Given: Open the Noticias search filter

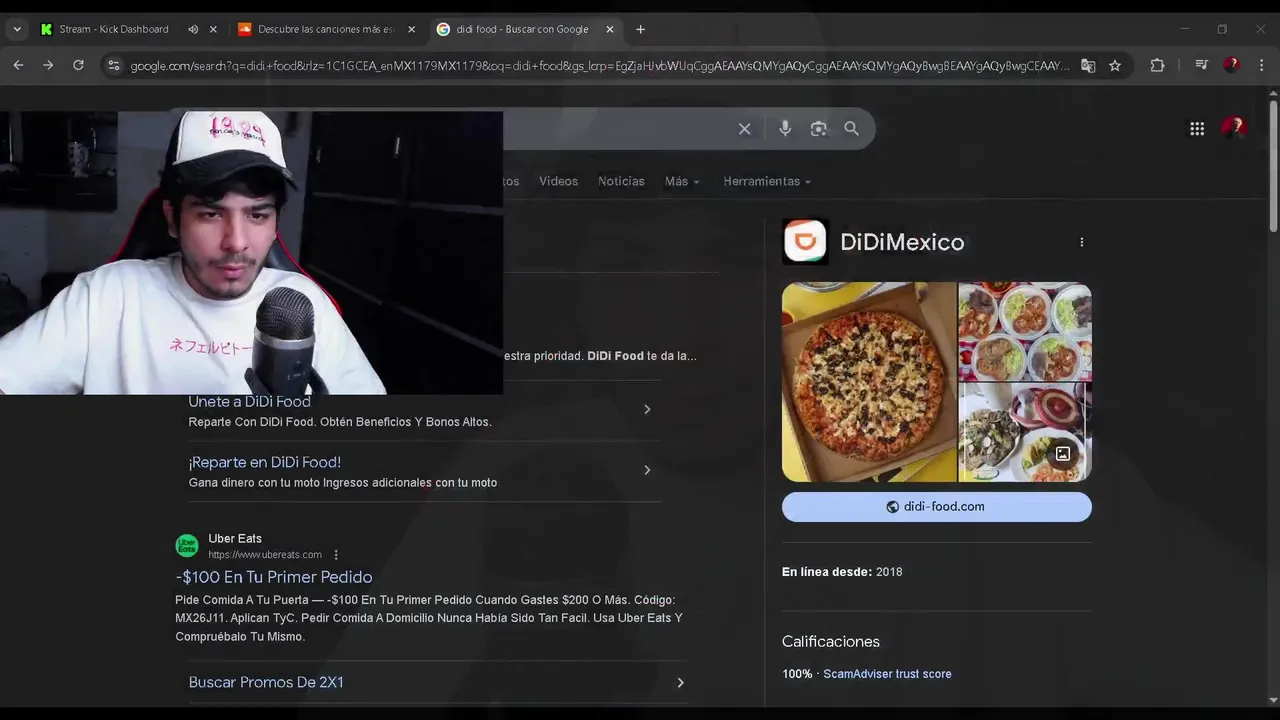Looking at the screenshot, I should click(x=621, y=181).
